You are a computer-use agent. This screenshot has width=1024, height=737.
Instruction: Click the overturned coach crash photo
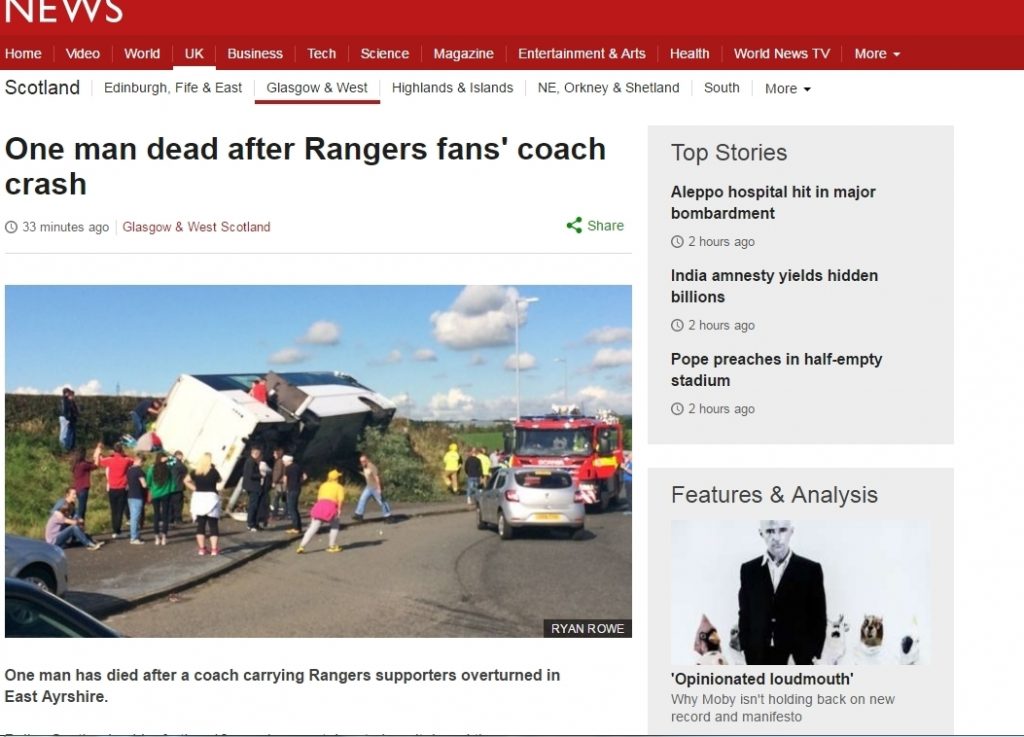(318, 461)
